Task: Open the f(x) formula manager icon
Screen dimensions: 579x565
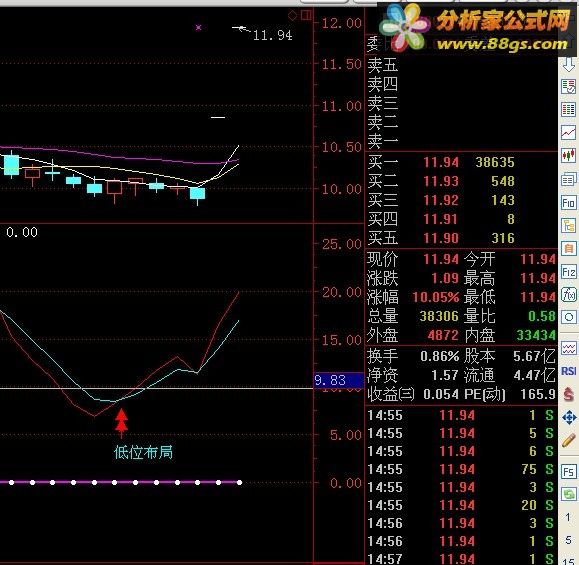Action: [x=569, y=295]
